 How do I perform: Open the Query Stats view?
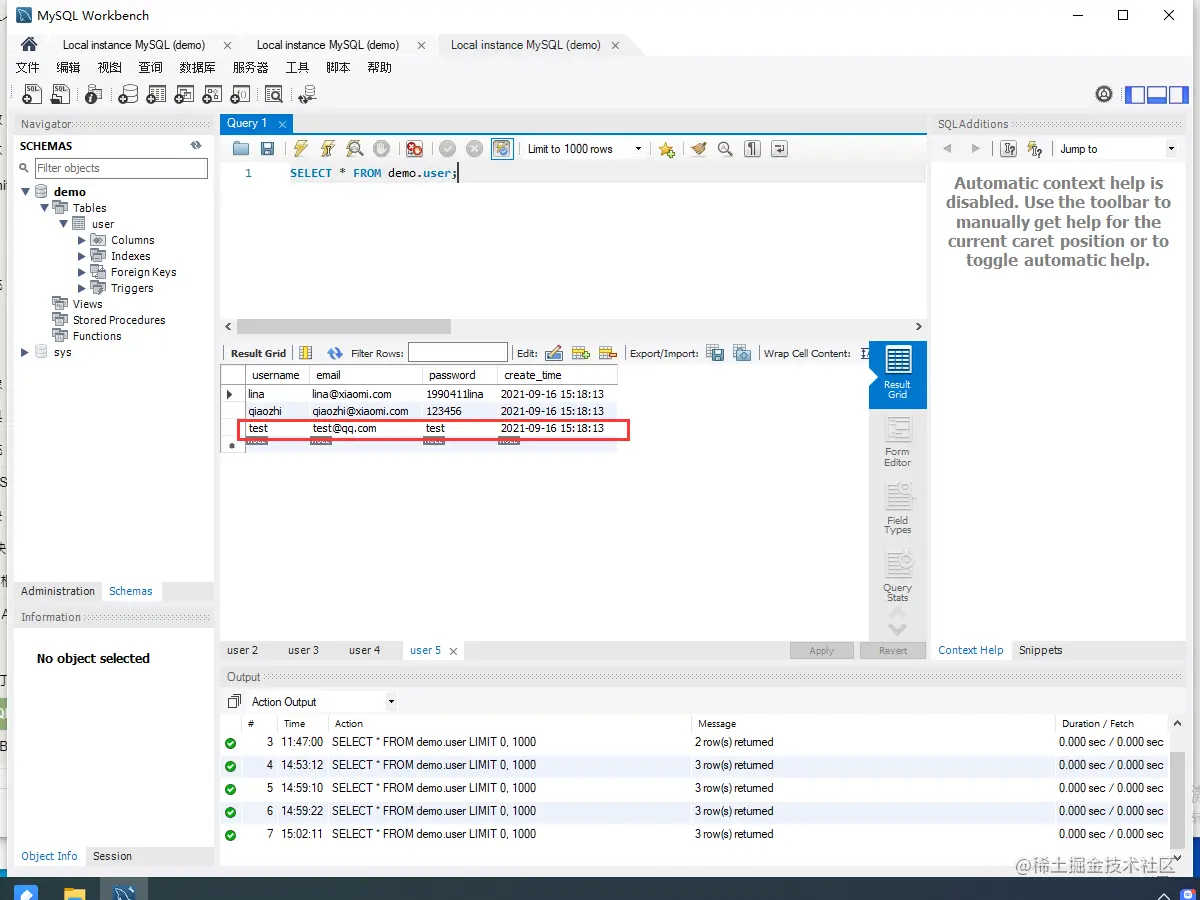pos(898,577)
